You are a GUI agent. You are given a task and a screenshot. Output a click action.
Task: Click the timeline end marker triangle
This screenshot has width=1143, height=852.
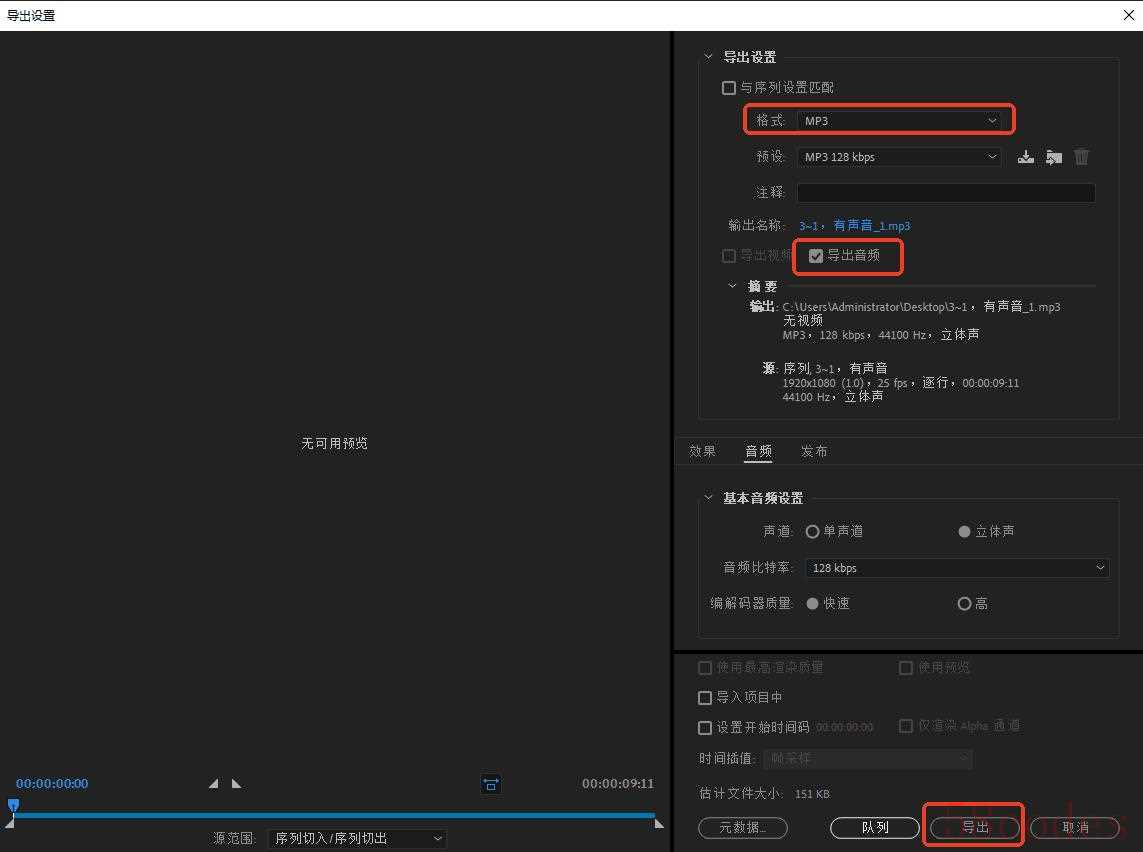[x=659, y=824]
